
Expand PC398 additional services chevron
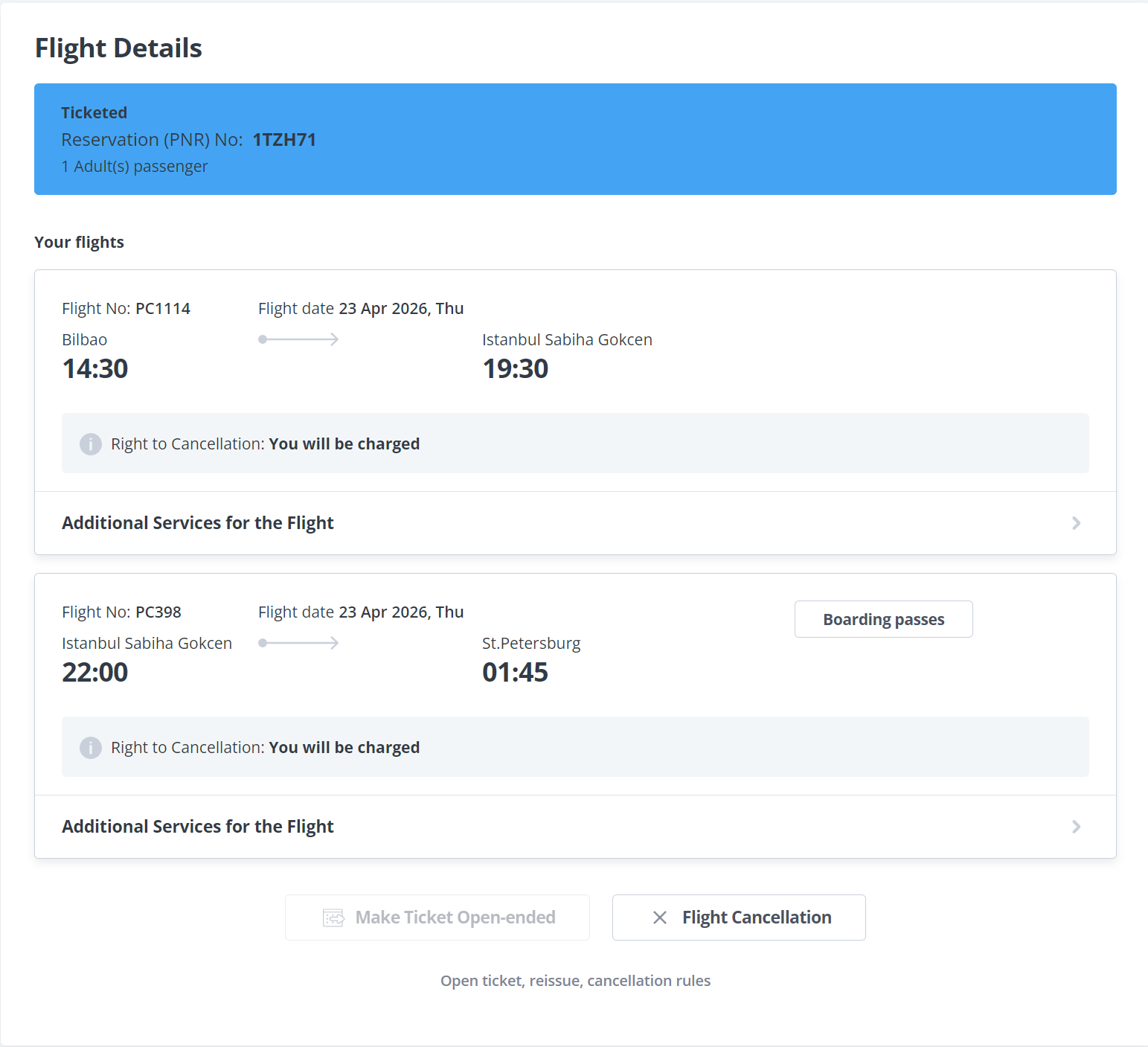(1076, 827)
